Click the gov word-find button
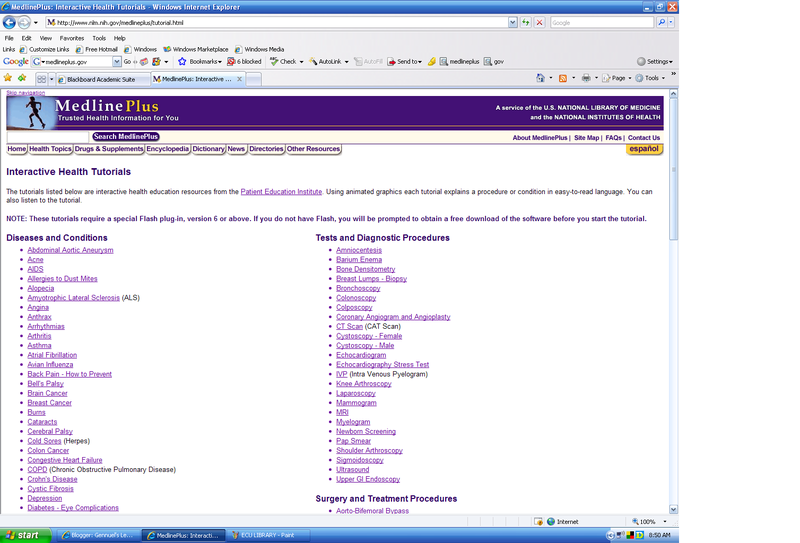Image resolution: width=800 pixels, height=543 pixels. tap(493, 61)
